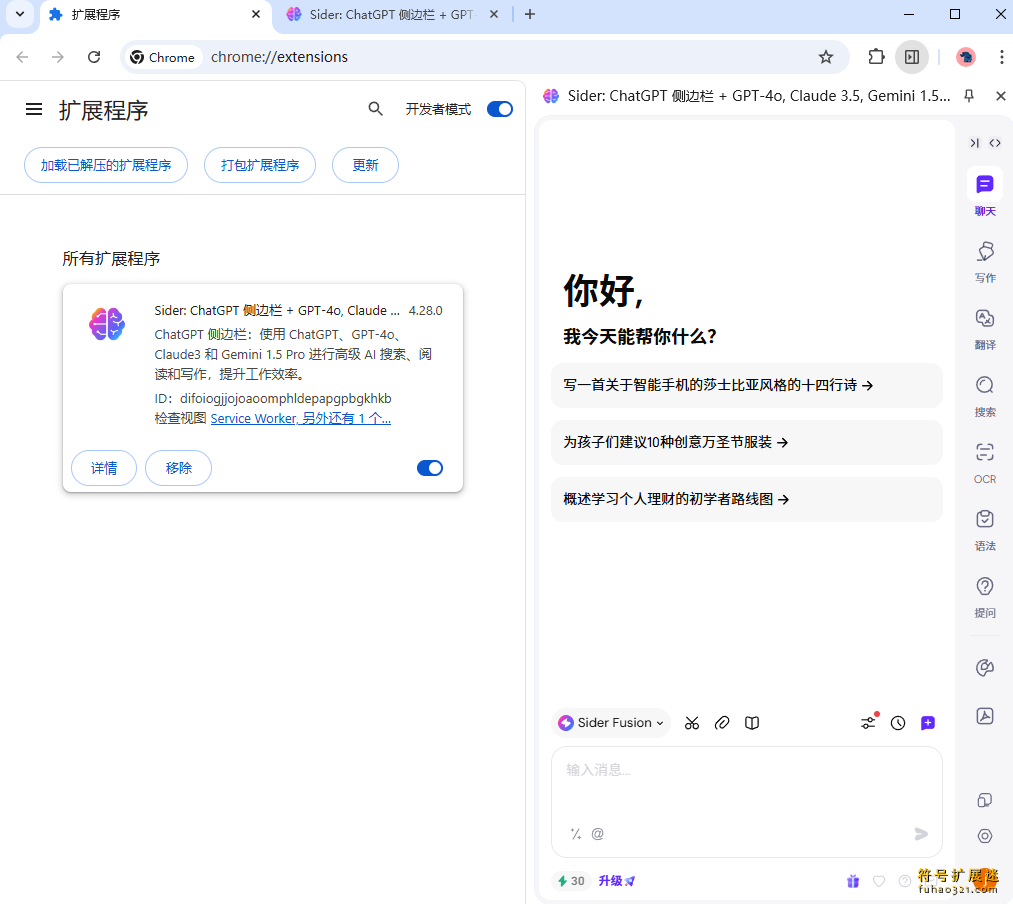The image size is (1013, 904).
Task: Click the send arrow in message box
Action: tap(921, 834)
